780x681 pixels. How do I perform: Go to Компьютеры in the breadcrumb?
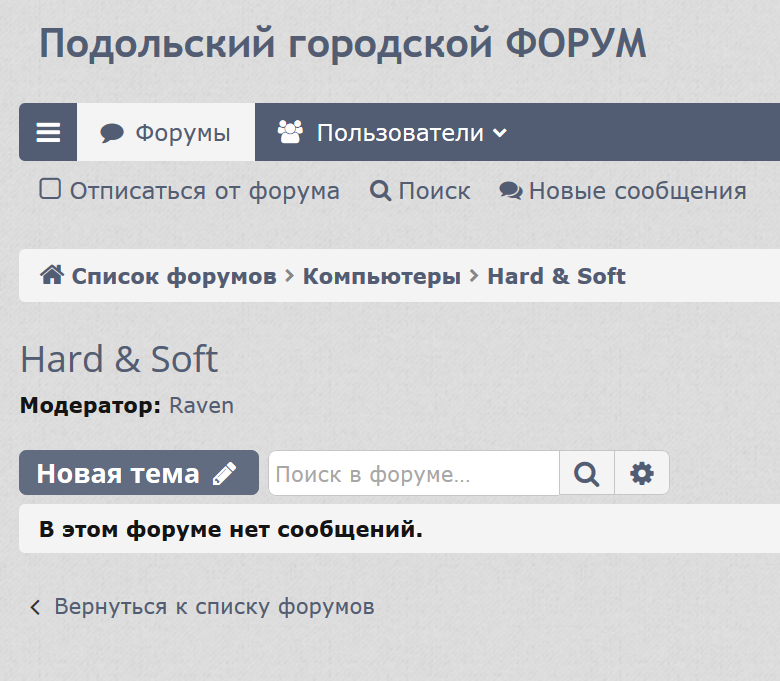click(x=381, y=276)
